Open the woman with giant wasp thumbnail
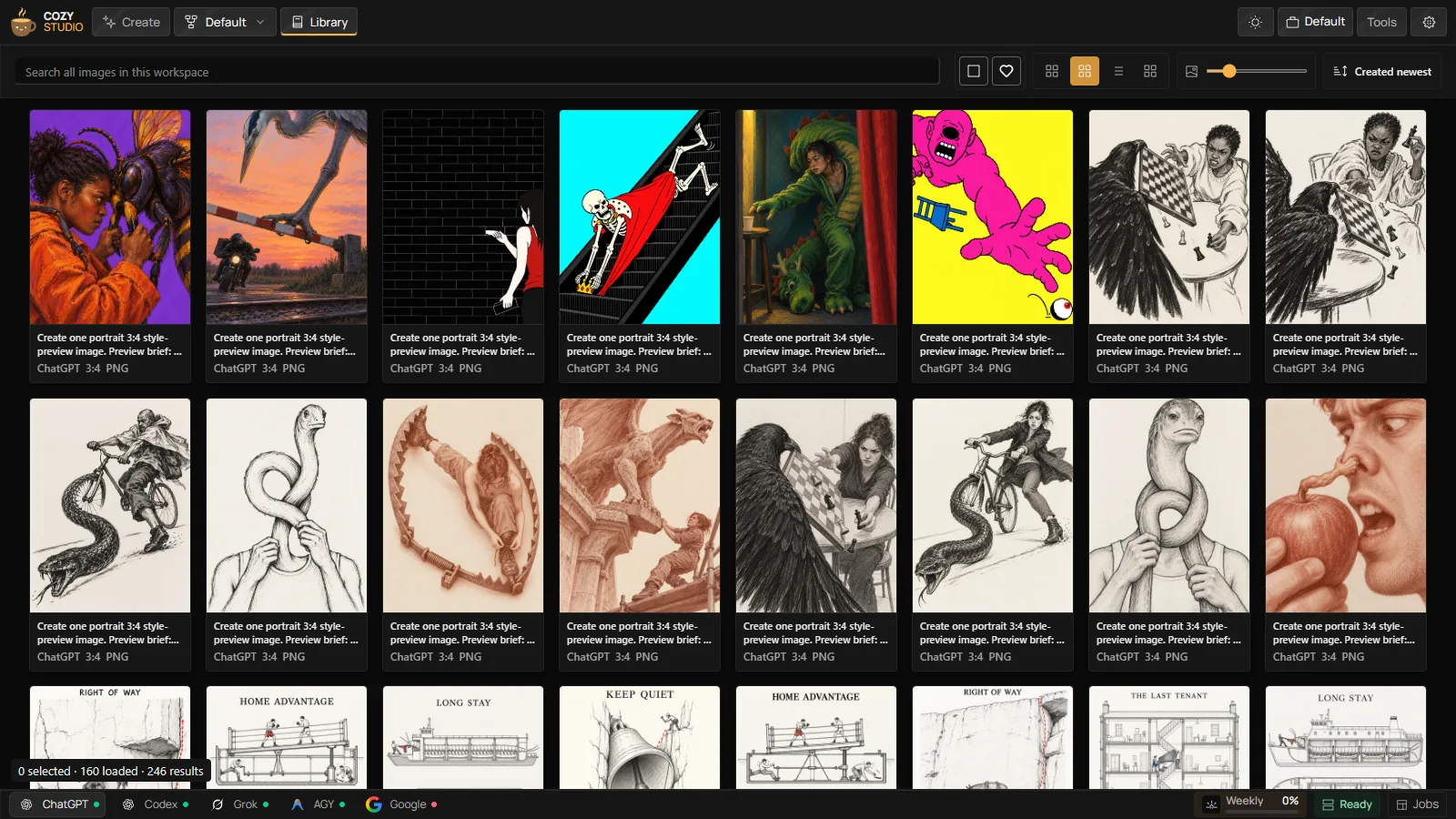Screen dimensions: 1456x819 pos(110,217)
